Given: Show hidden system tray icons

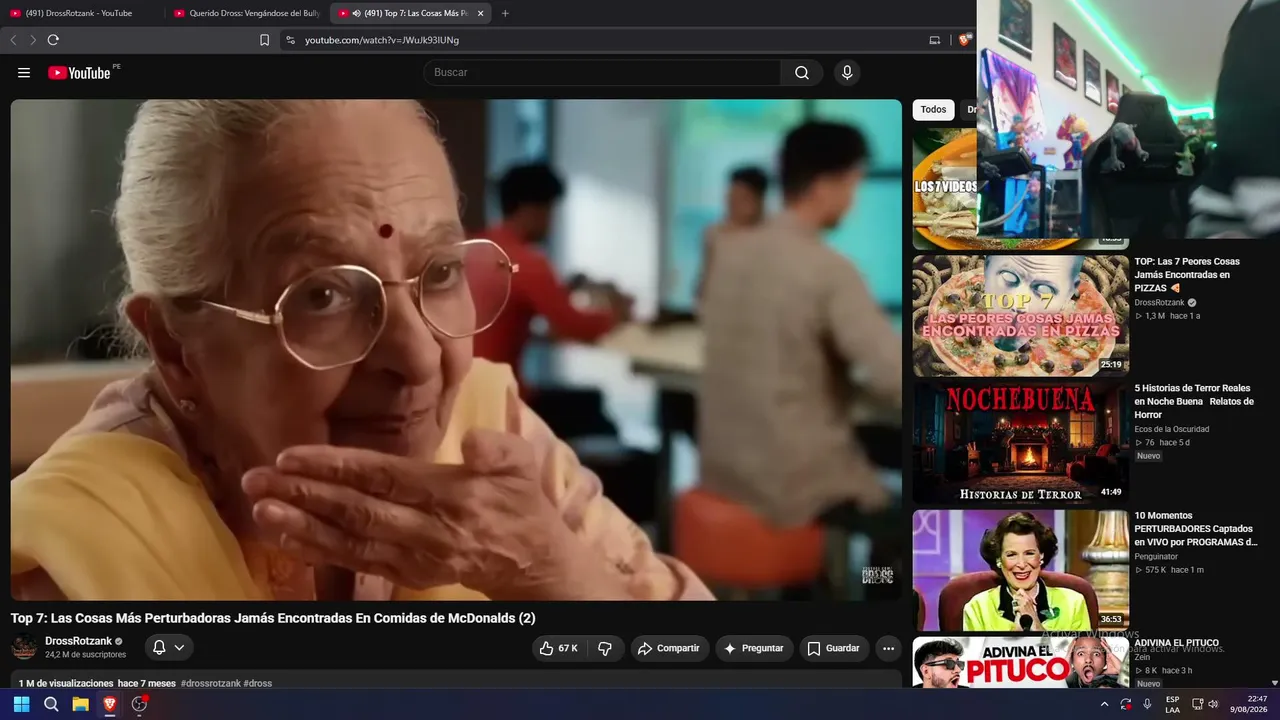Looking at the screenshot, I should click(x=1104, y=704).
